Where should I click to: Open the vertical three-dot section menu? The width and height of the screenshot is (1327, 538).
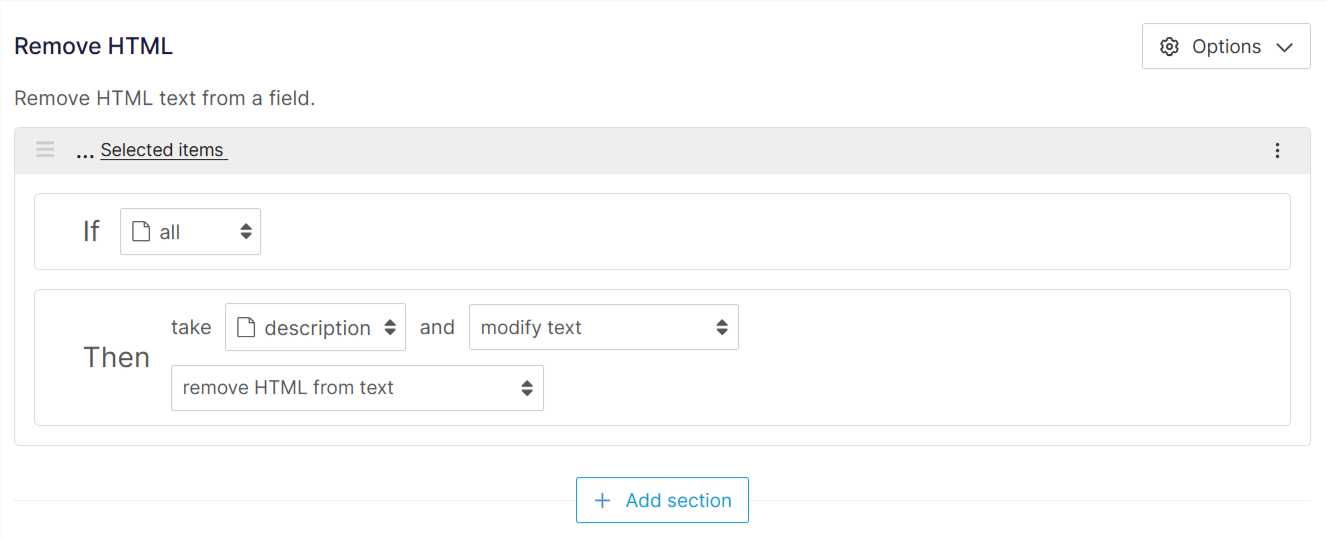click(x=1277, y=151)
